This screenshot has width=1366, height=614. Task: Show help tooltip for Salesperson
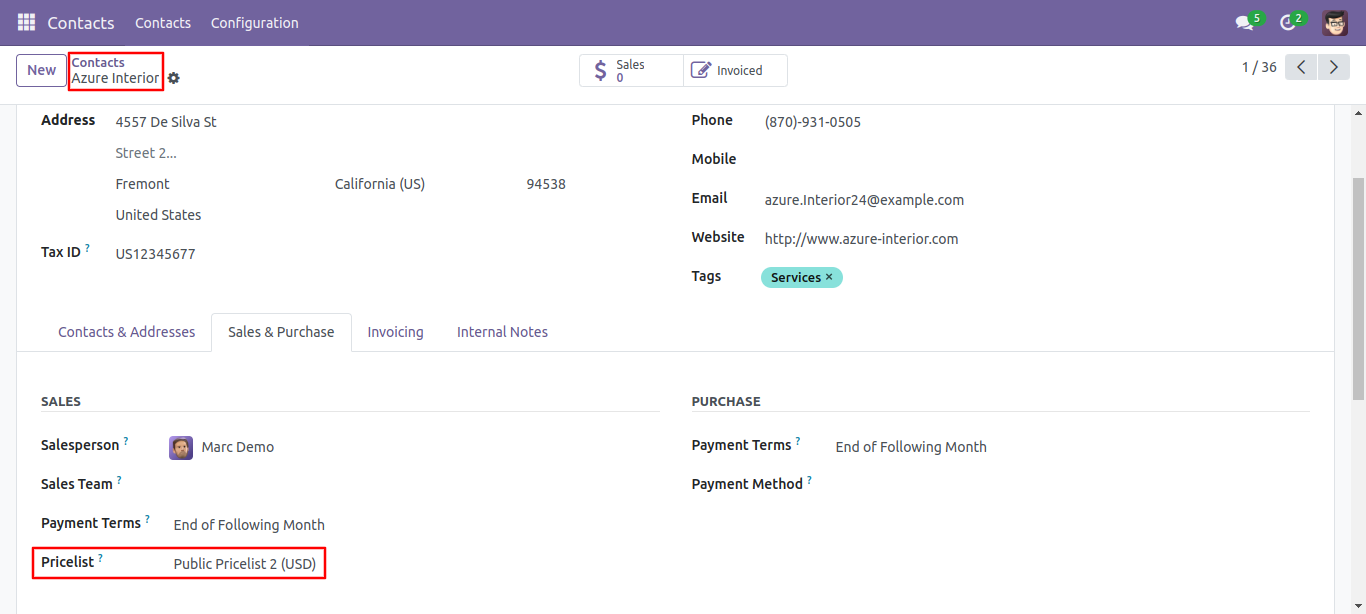(126, 441)
